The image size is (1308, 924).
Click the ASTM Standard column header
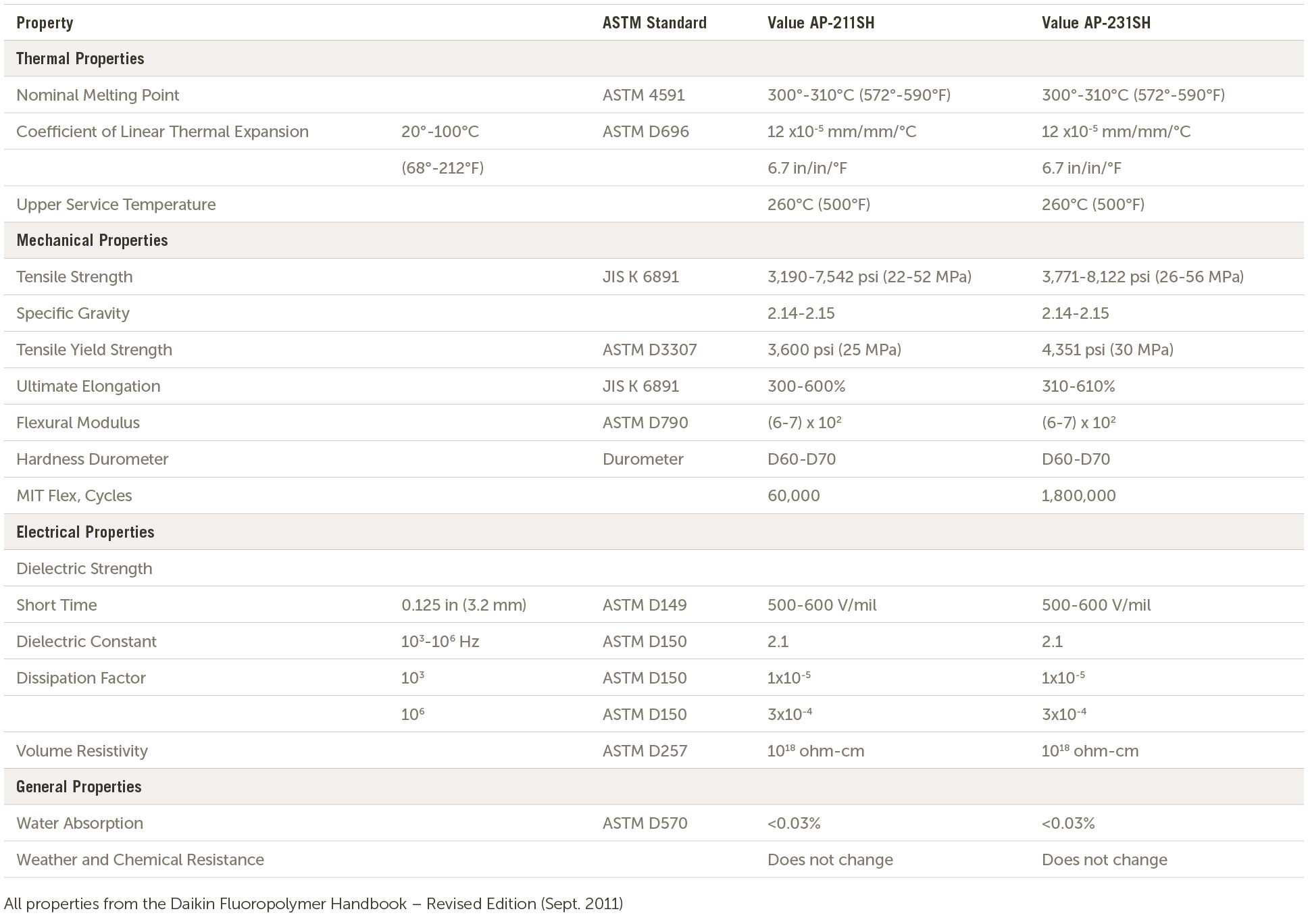(x=654, y=23)
